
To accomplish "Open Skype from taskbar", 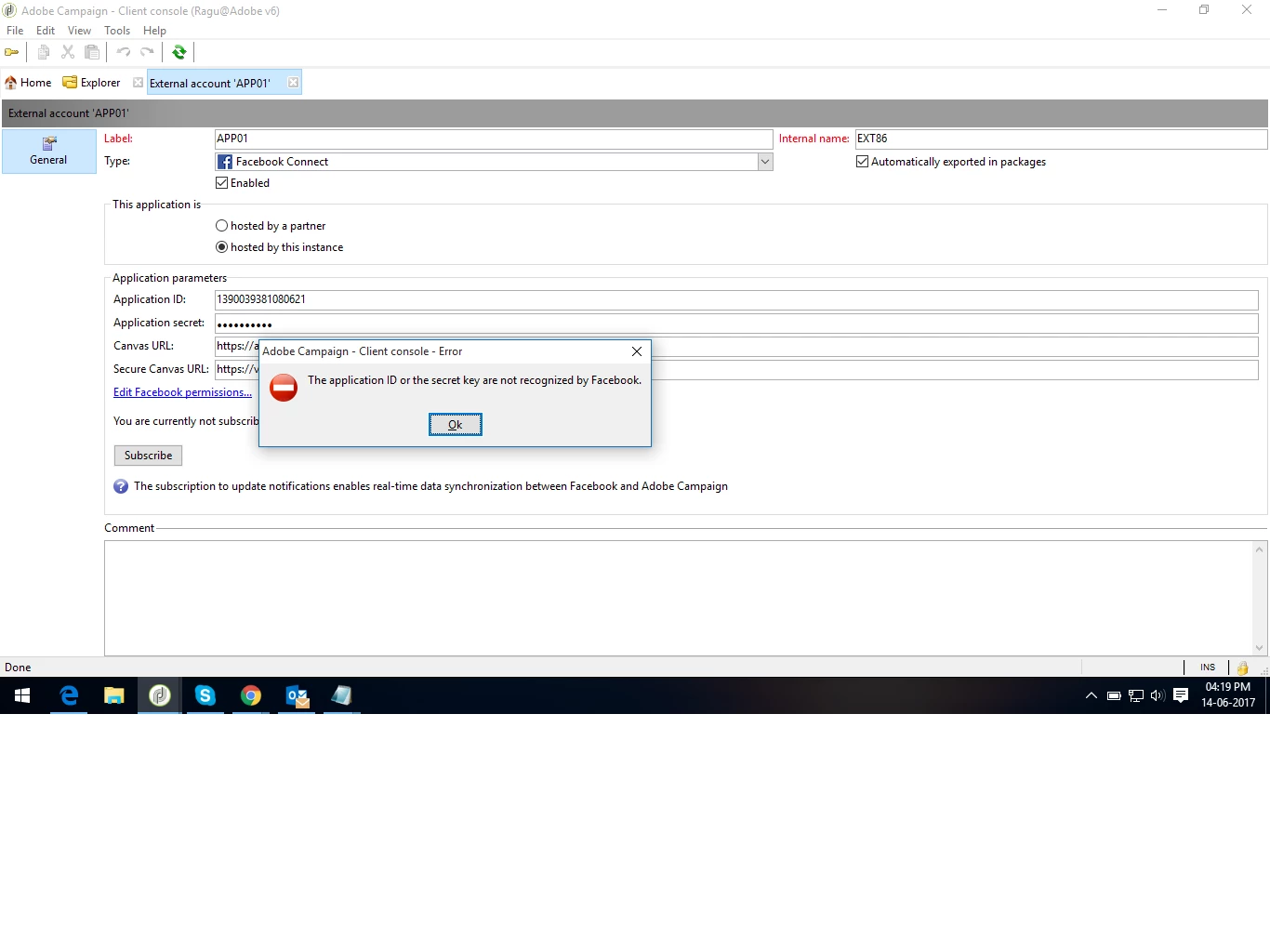I will click(x=205, y=695).
